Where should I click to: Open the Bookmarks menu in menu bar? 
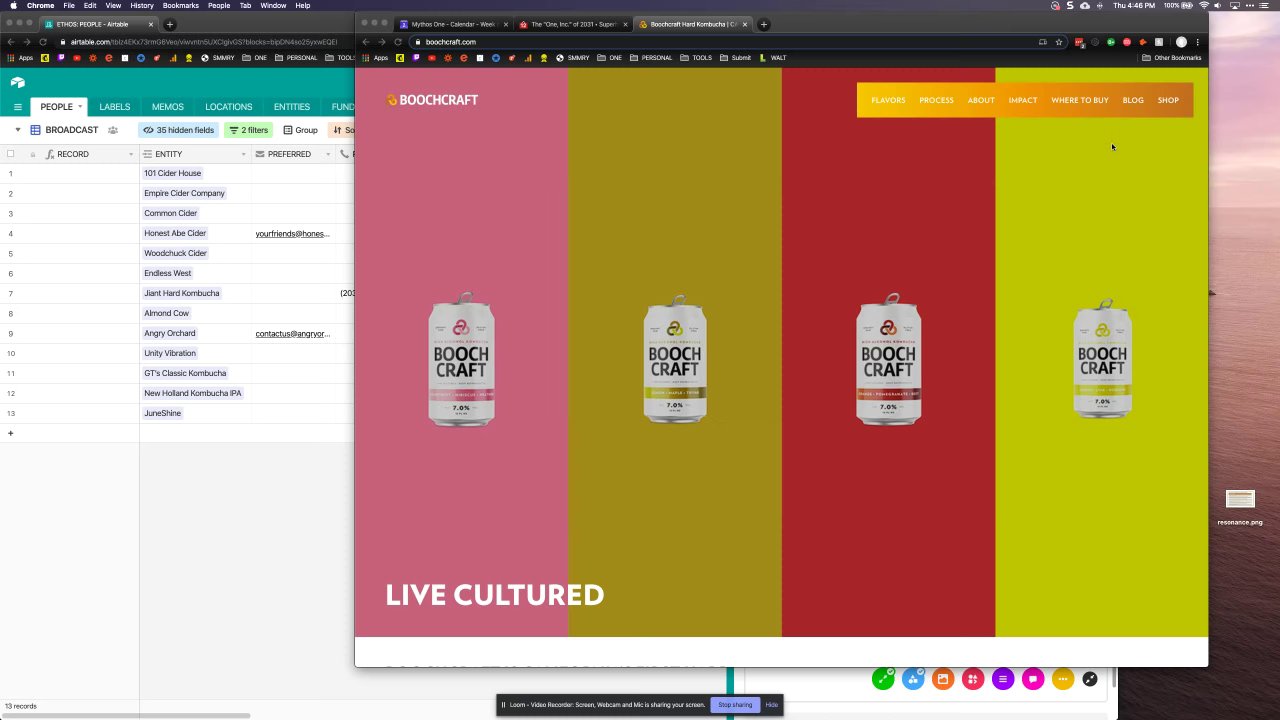click(181, 5)
